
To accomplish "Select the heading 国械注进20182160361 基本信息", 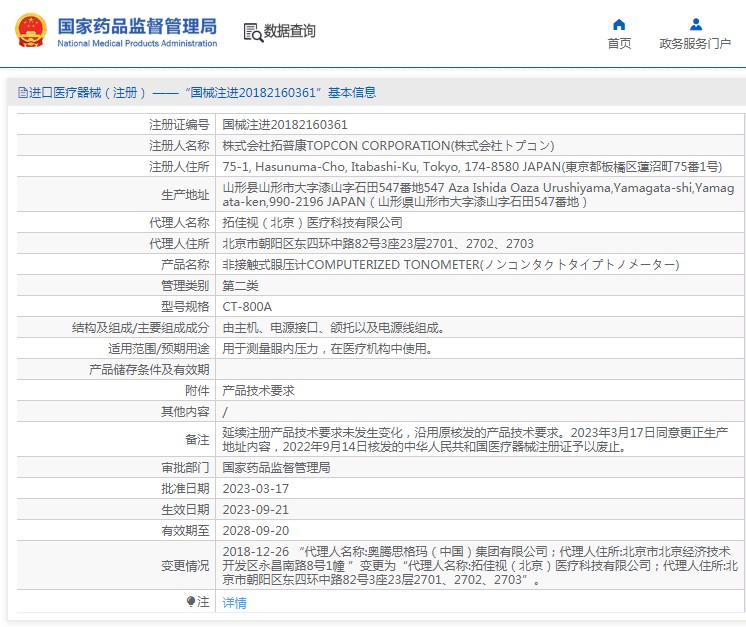I will click(x=281, y=92).
